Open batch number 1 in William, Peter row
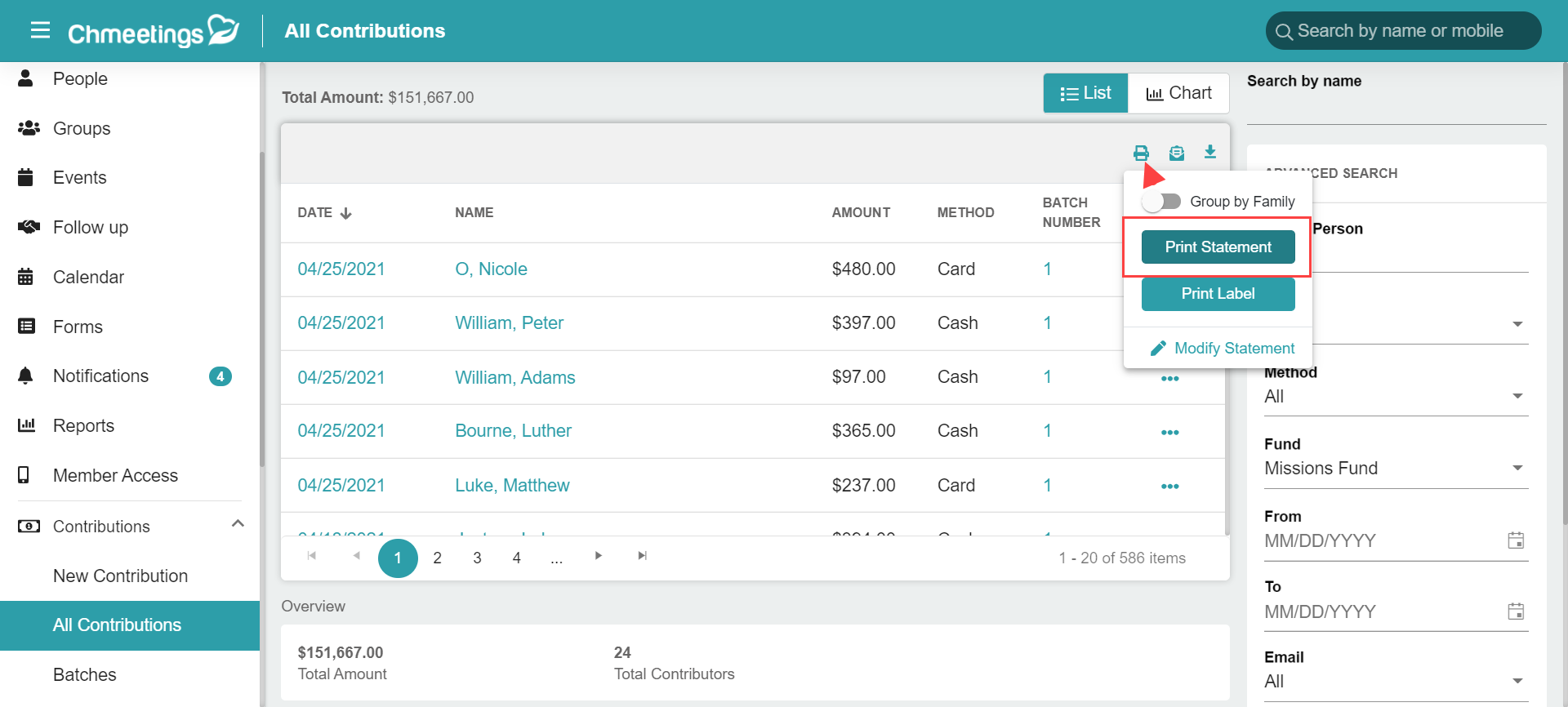Screen dimensions: 1568x707 1047,323
